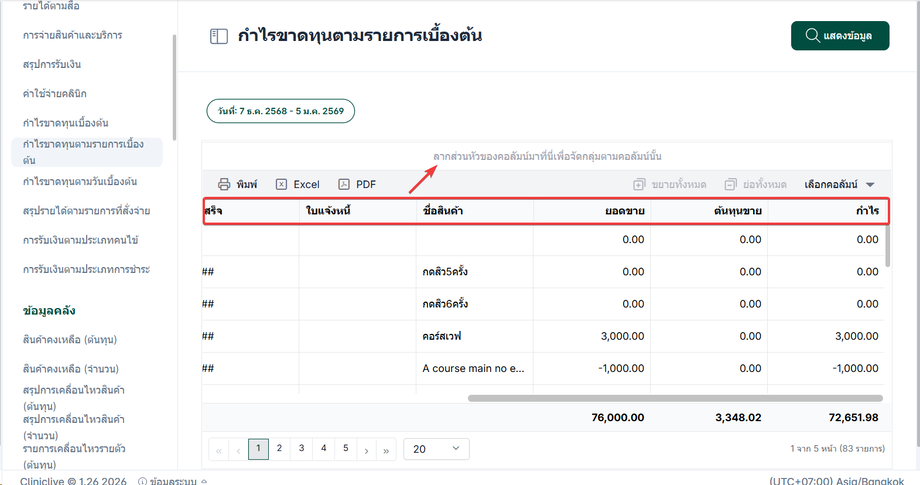The width and height of the screenshot is (920, 485).
Task: Open กำไรขาดทุนตามวันเบื้องต้น report in sidebar
Action: click(80, 181)
